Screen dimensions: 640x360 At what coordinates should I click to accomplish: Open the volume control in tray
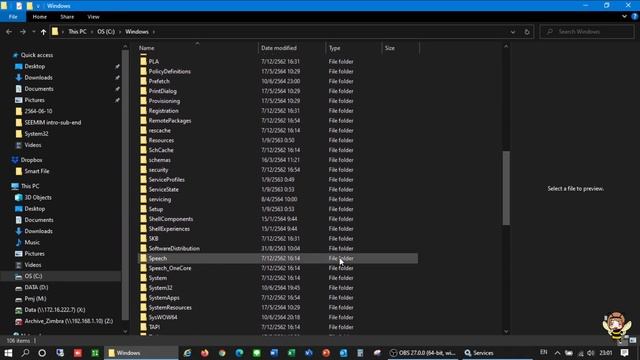pos(591,353)
